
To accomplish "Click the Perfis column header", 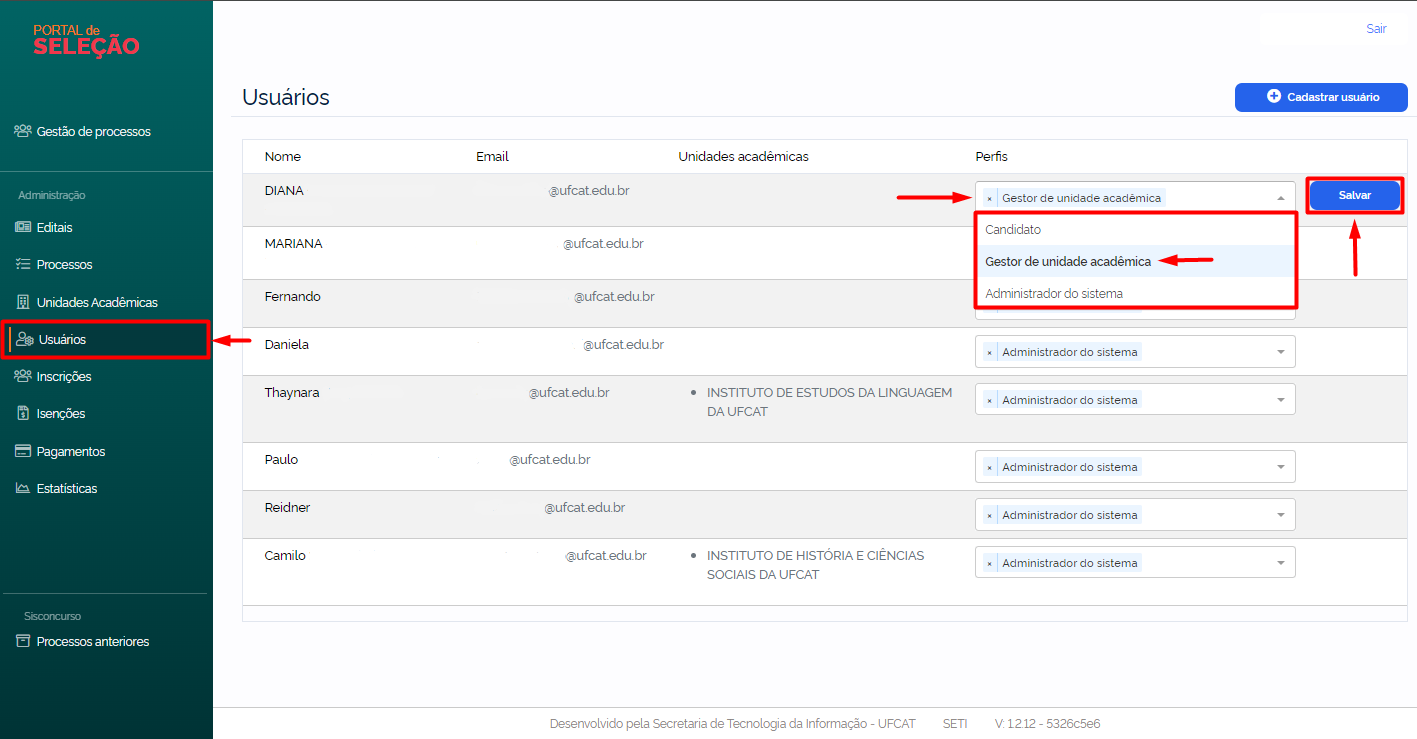I will (x=992, y=156).
